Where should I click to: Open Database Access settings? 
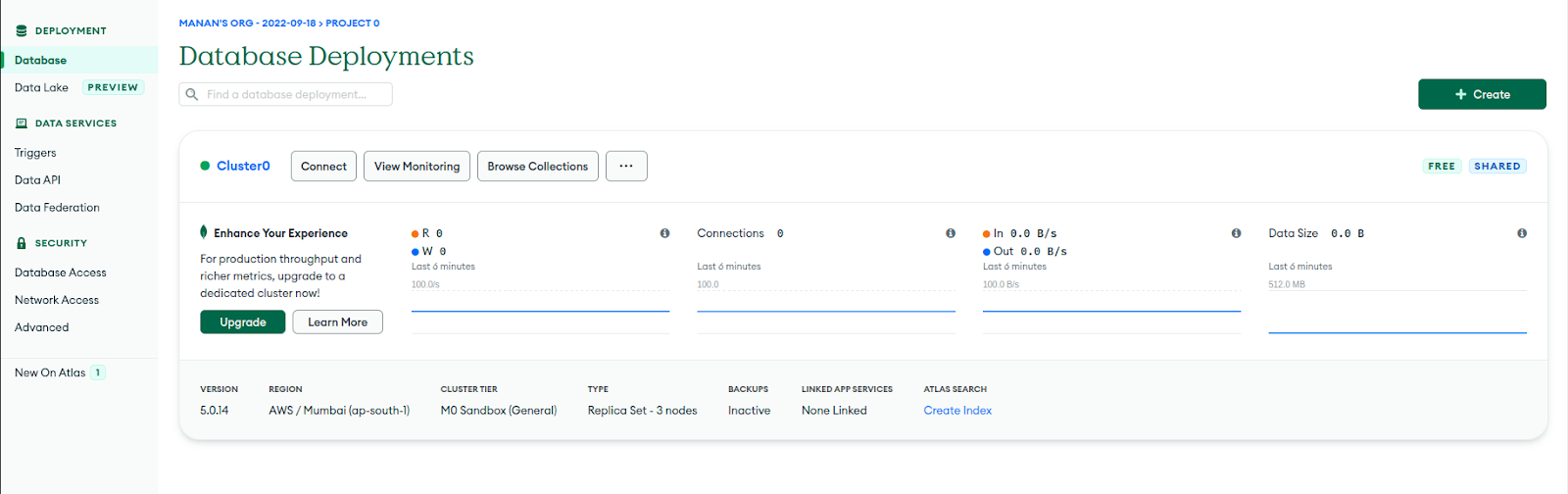click(x=61, y=272)
